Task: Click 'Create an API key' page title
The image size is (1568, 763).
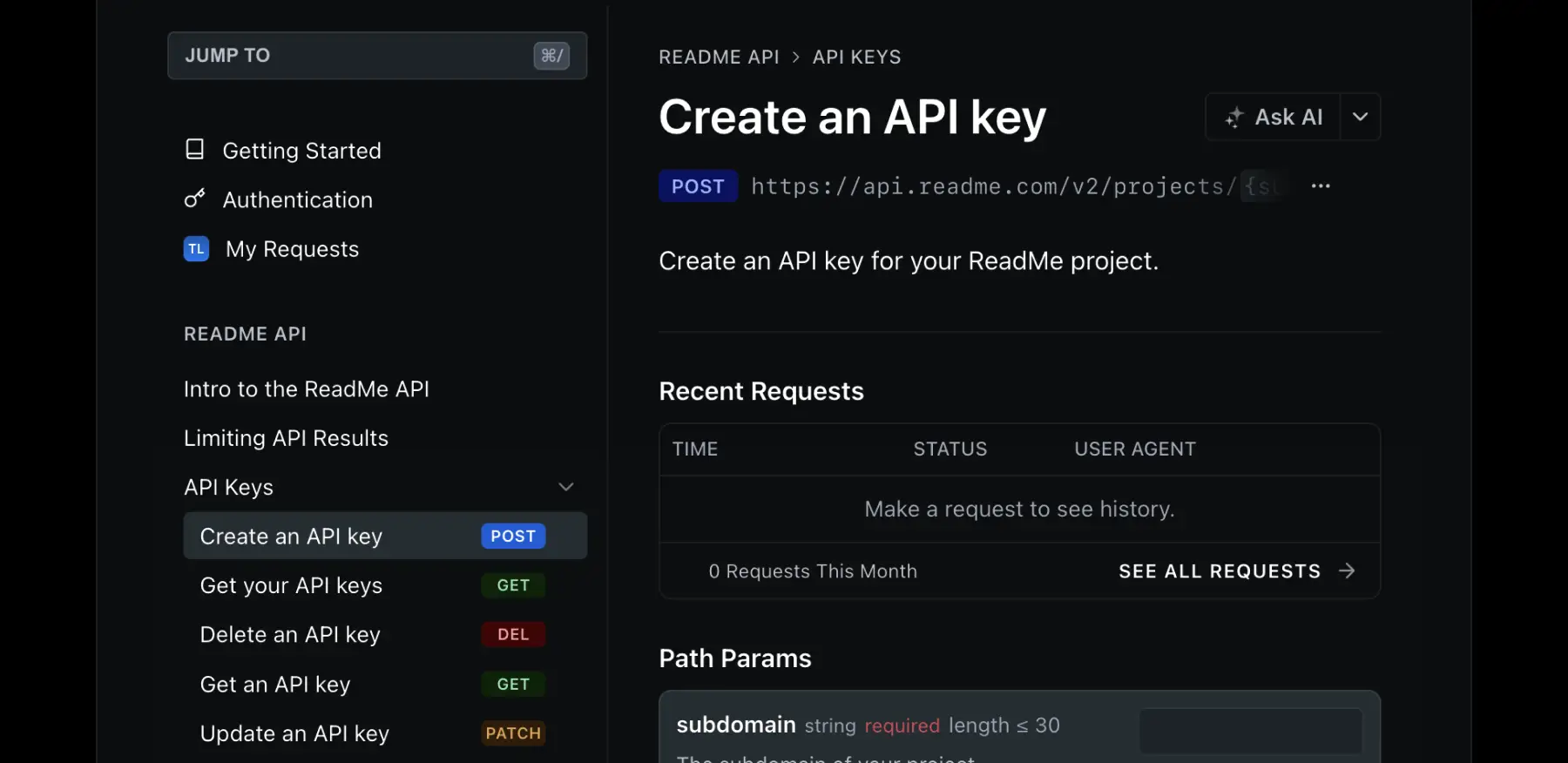Action: coord(852,118)
